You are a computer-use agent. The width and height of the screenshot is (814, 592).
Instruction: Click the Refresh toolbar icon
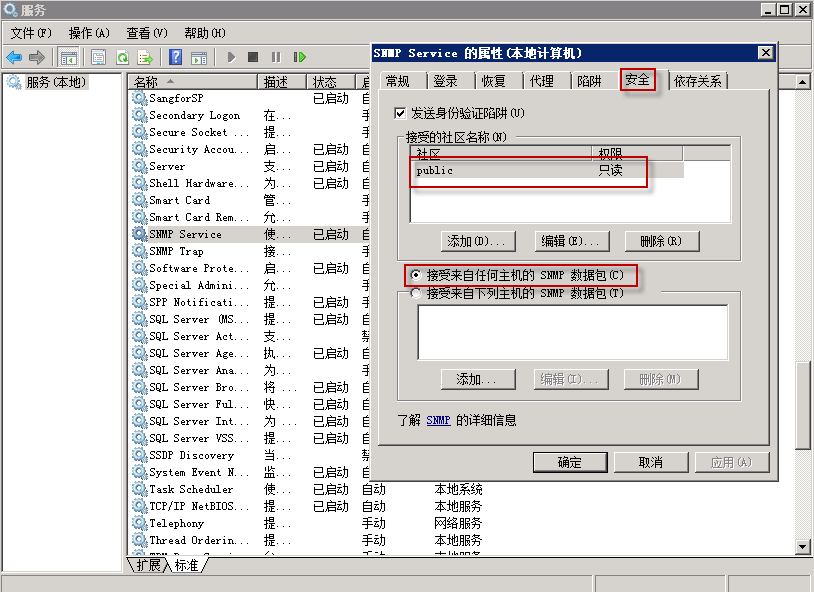(x=122, y=57)
